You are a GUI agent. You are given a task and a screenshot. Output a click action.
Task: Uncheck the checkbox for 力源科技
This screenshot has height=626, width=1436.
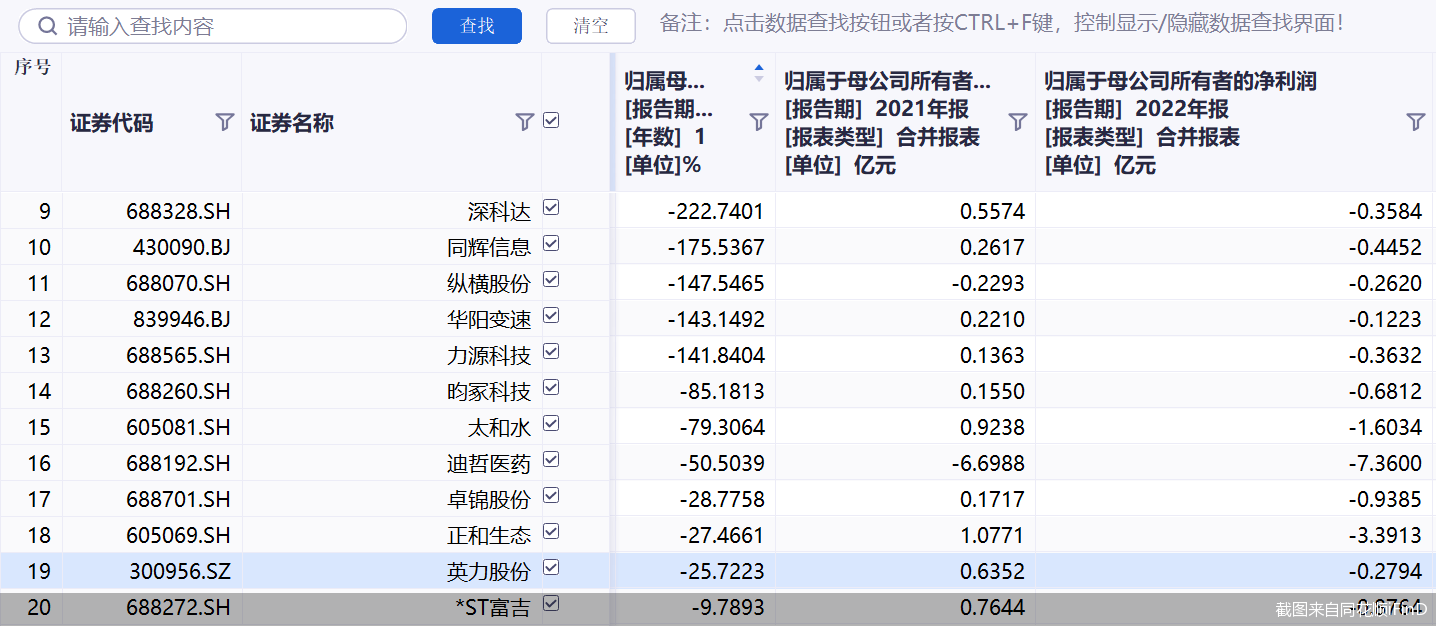[551, 352]
